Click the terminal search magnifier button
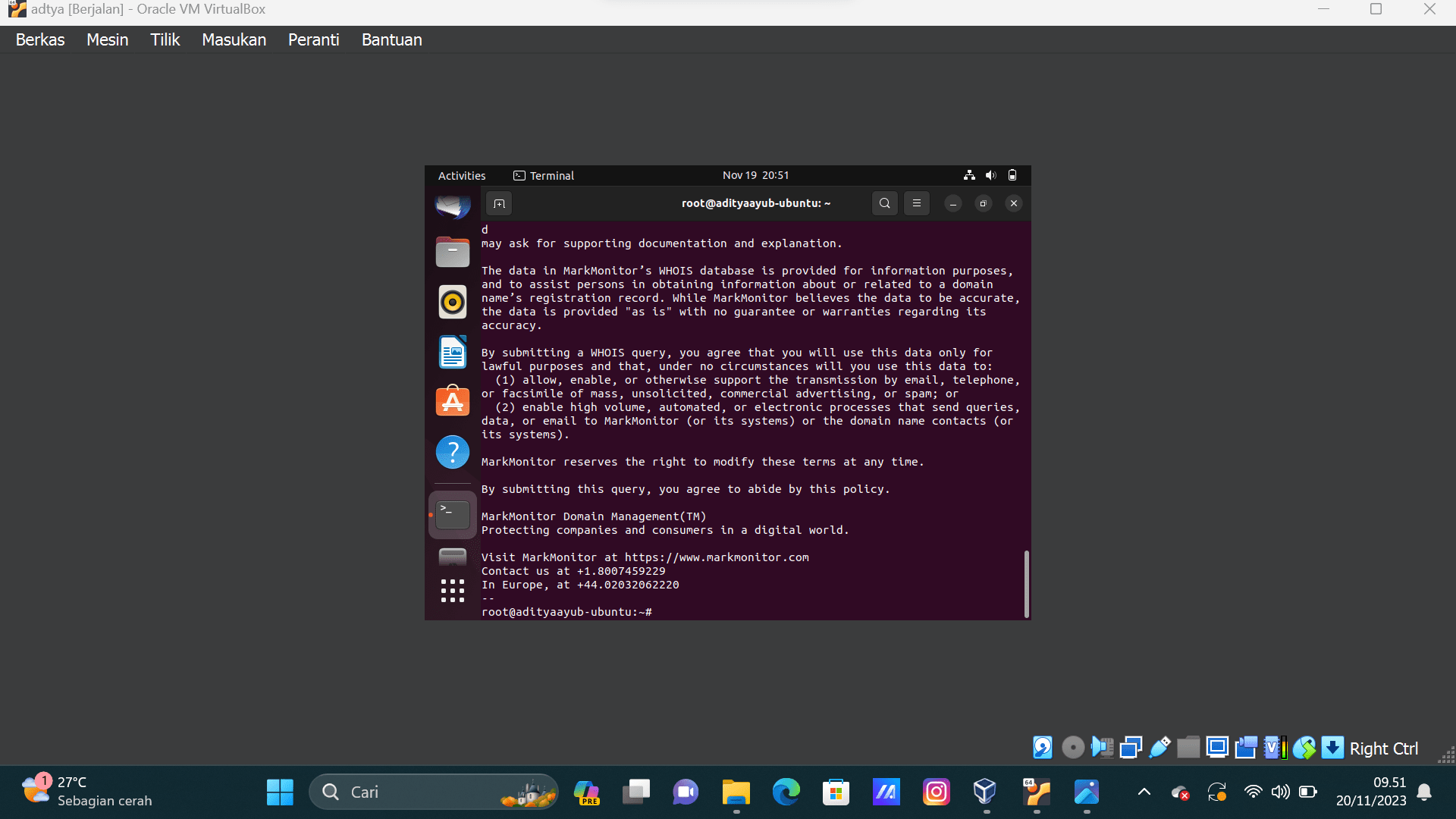The image size is (1456, 819). click(885, 203)
